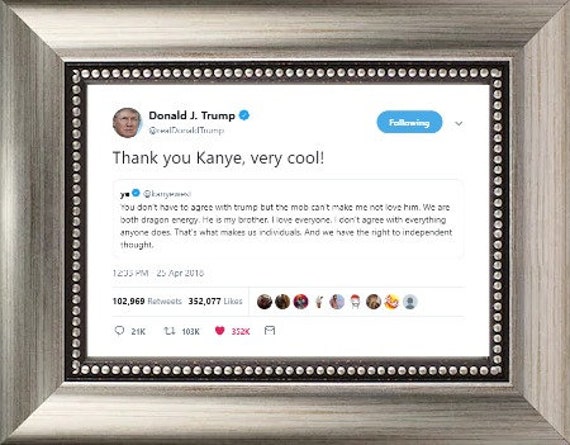Click the blue verified badge beside Trump
Image resolution: width=570 pixels, height=445 pixels.
pyautogui.click(x=244, y=116)
